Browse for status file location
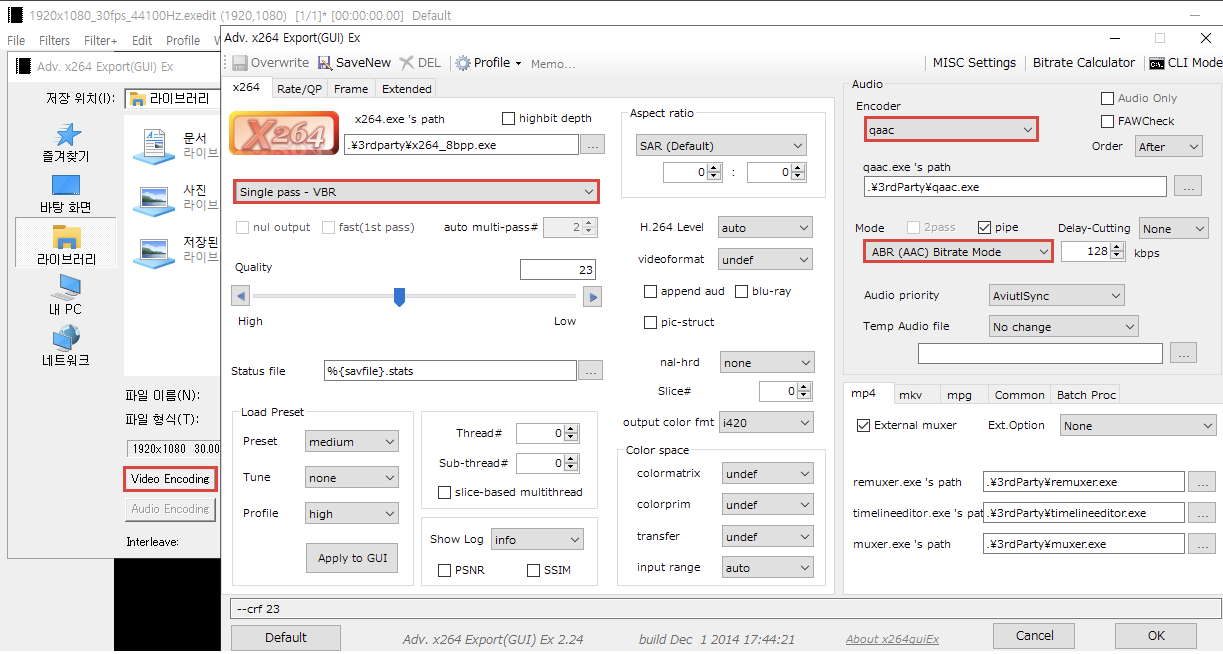Image resolution: width=1223 pixels, height=654 pixels. pyautogui.click(x=590, y=371)
